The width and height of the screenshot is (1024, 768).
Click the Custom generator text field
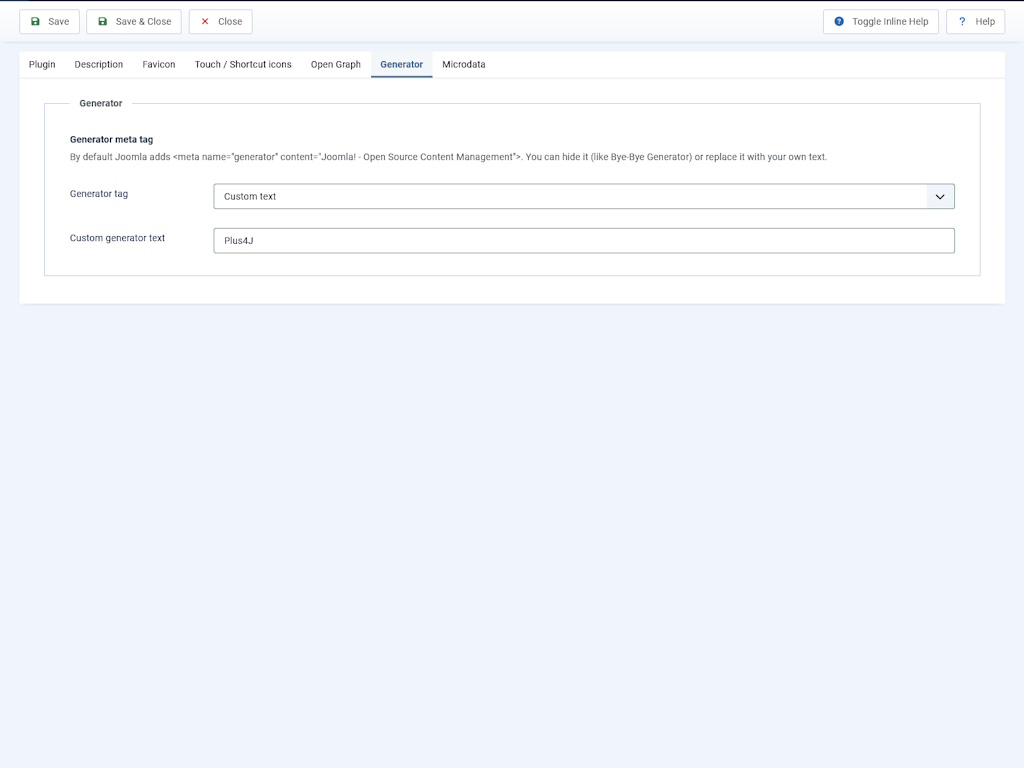(584, 241)
